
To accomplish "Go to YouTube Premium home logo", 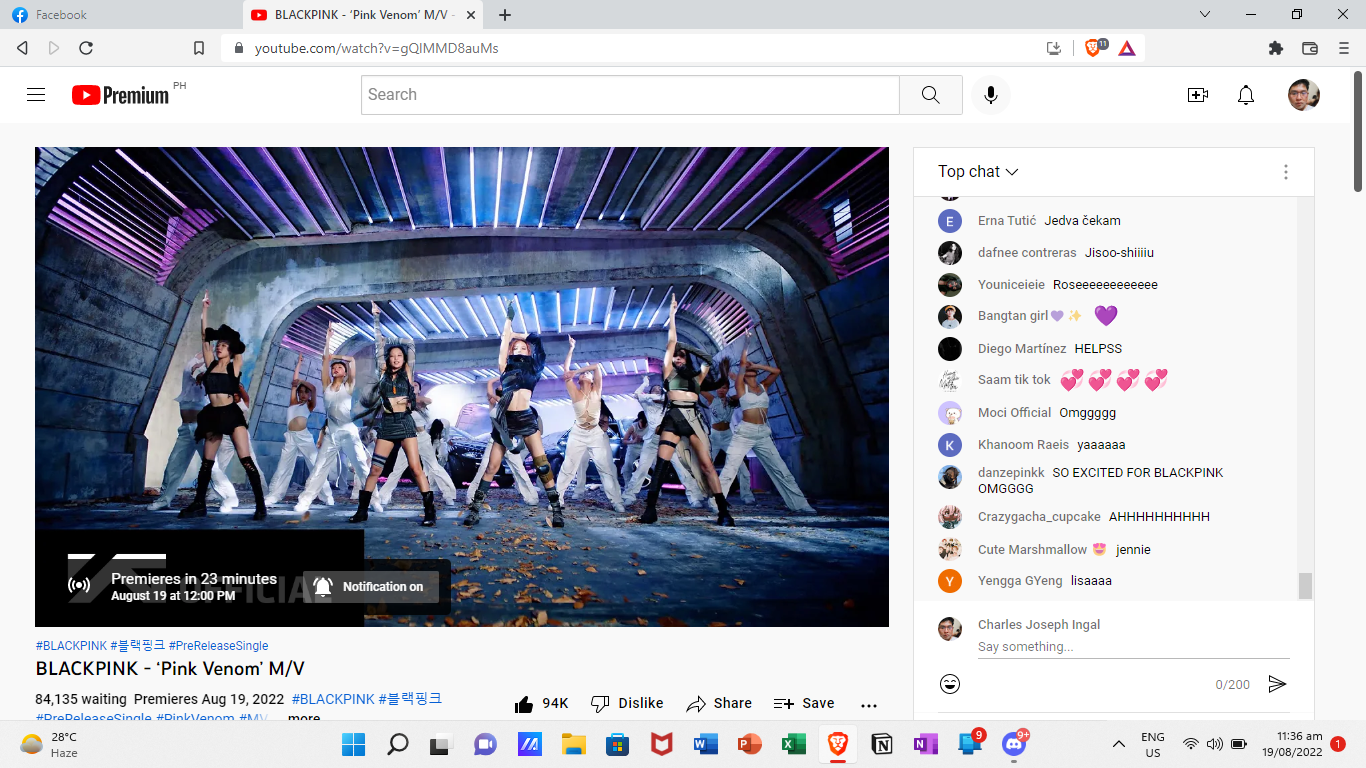I will 121,95.
